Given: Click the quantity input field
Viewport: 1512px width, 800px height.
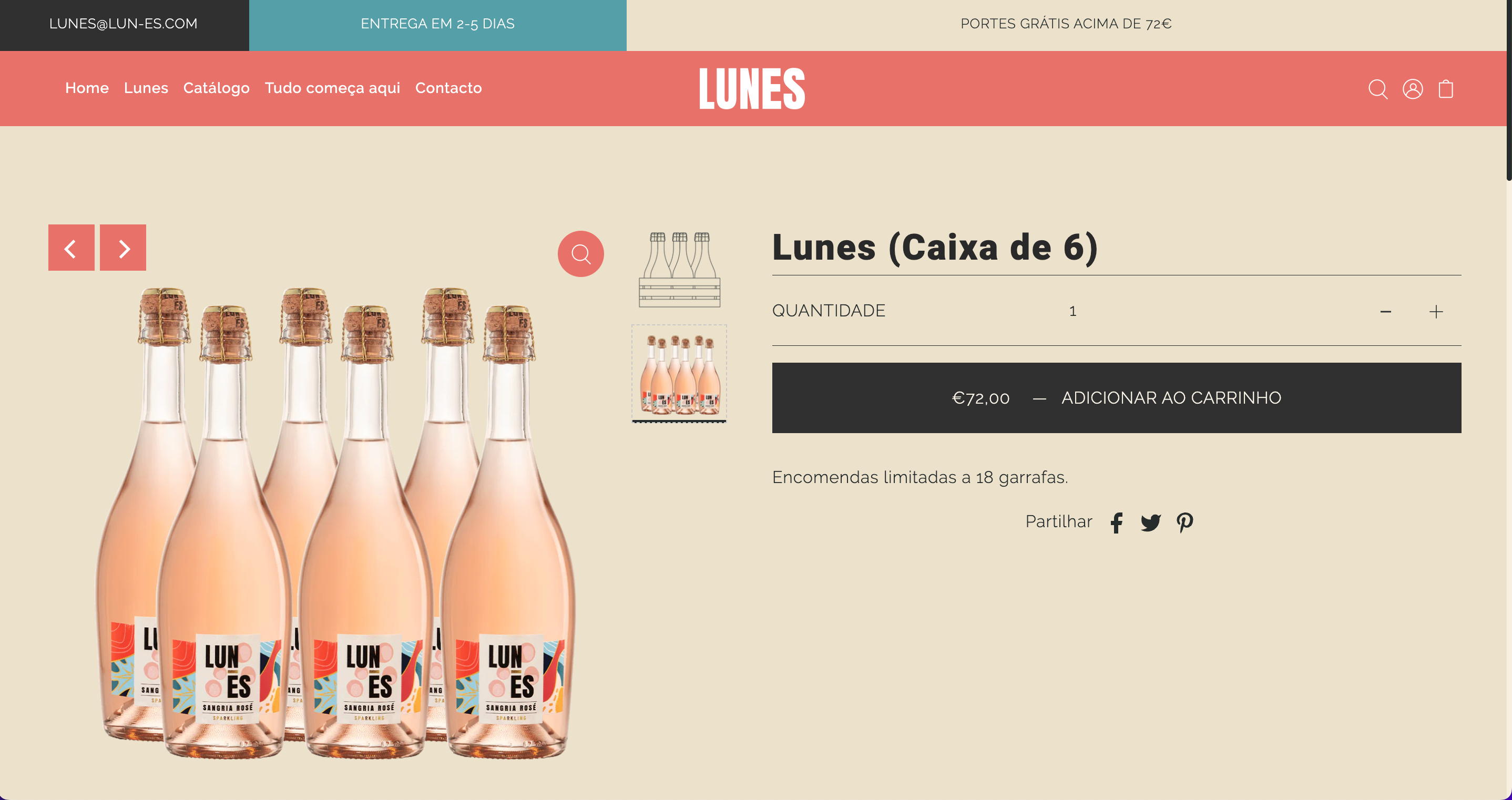Looking at the screenshot, I should coord(1072,311).
